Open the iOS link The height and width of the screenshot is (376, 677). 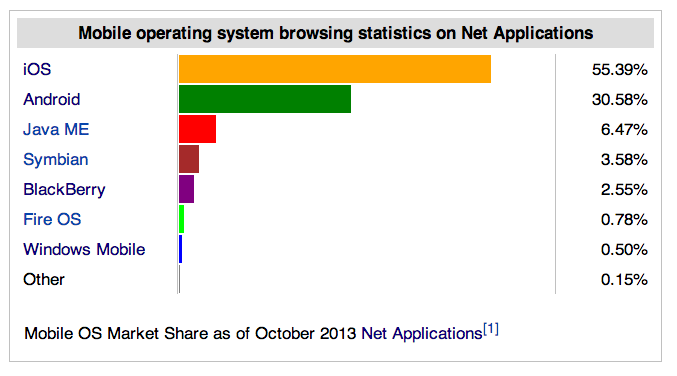37,70
